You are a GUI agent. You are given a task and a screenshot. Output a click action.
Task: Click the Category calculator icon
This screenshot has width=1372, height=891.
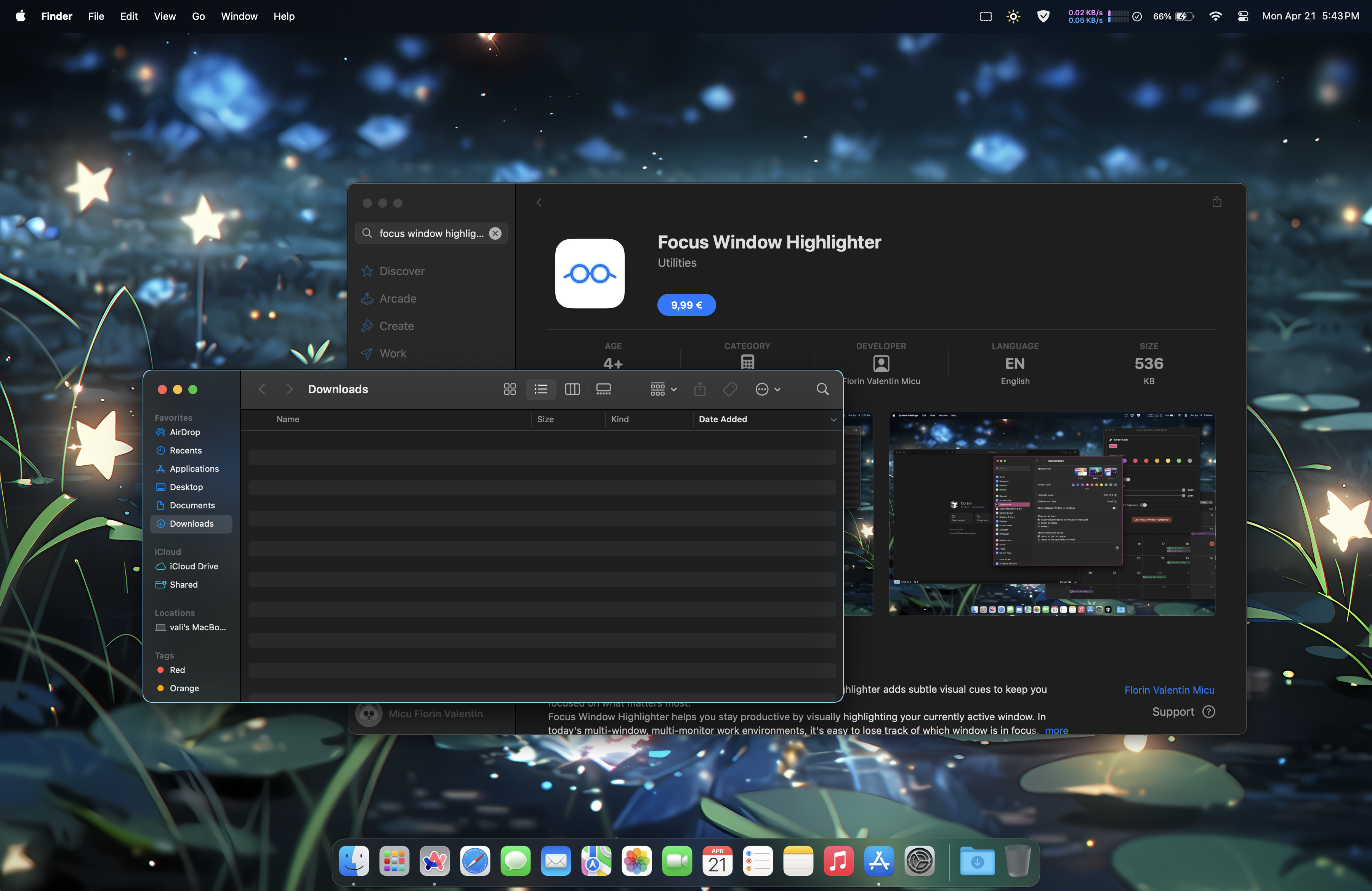pyautogui.click(x=747, y=362)
